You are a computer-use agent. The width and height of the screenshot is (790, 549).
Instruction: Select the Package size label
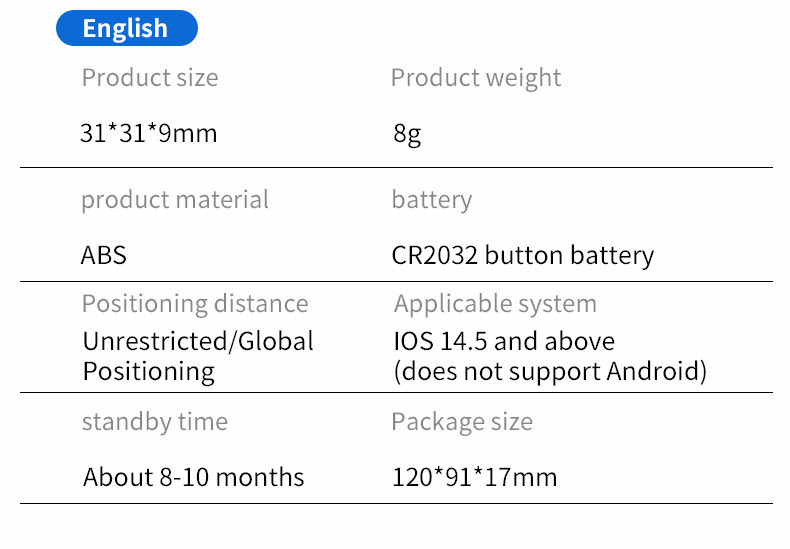pyautogui.click(x=461, y=422)
